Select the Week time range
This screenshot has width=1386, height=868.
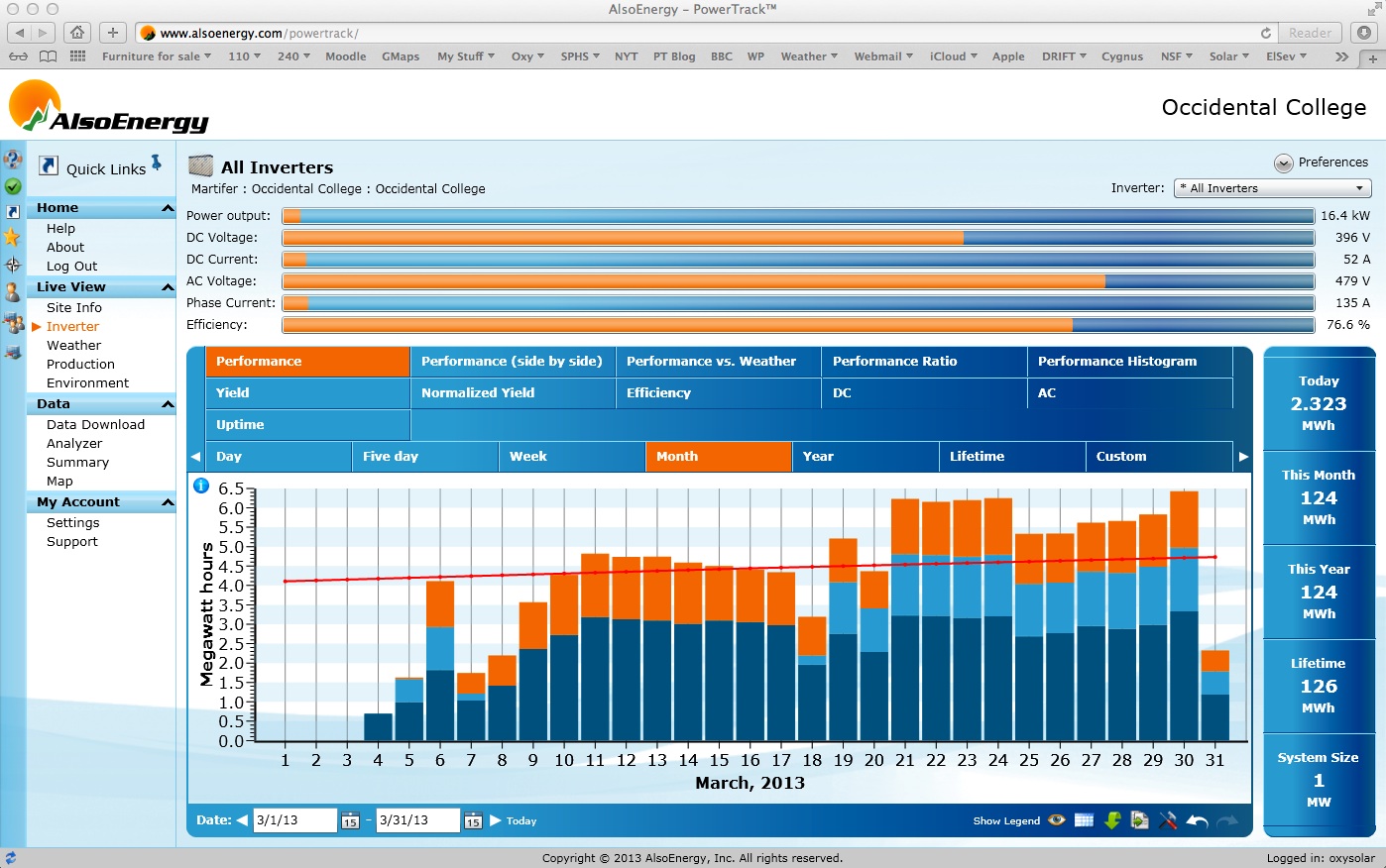(572, 457)
